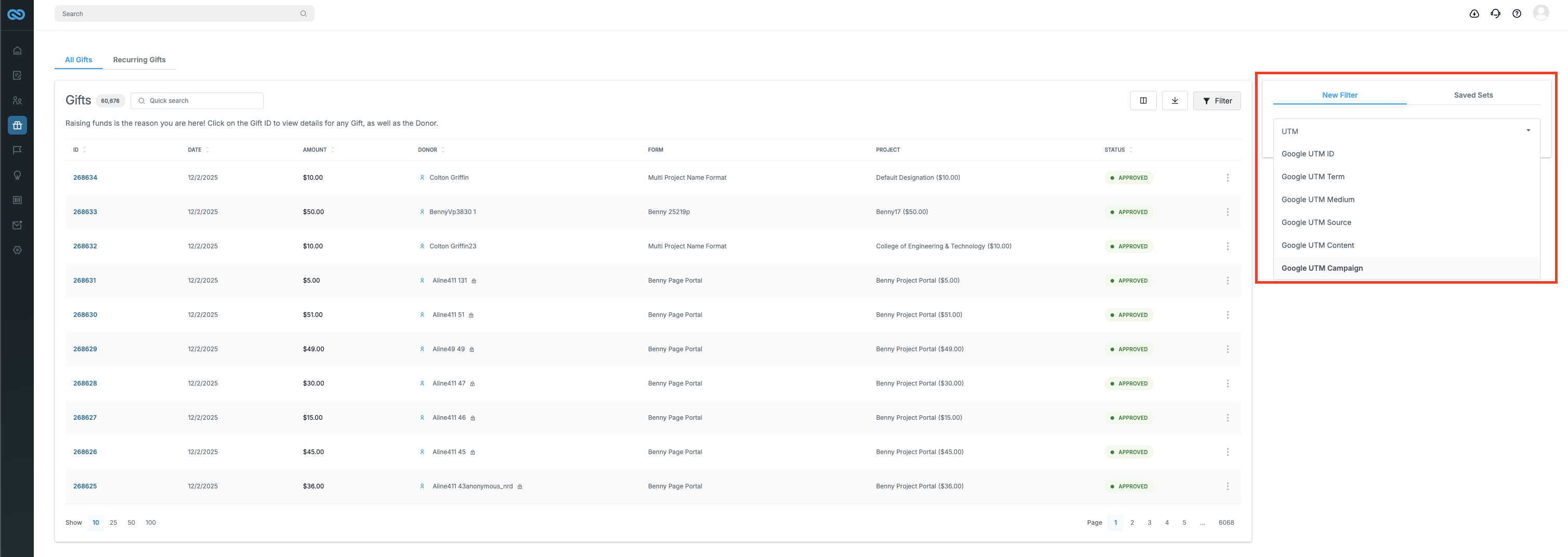Screen dimensions: 1568x557
Task: Go to last page 6068
Action: [x=1226, y=522]
